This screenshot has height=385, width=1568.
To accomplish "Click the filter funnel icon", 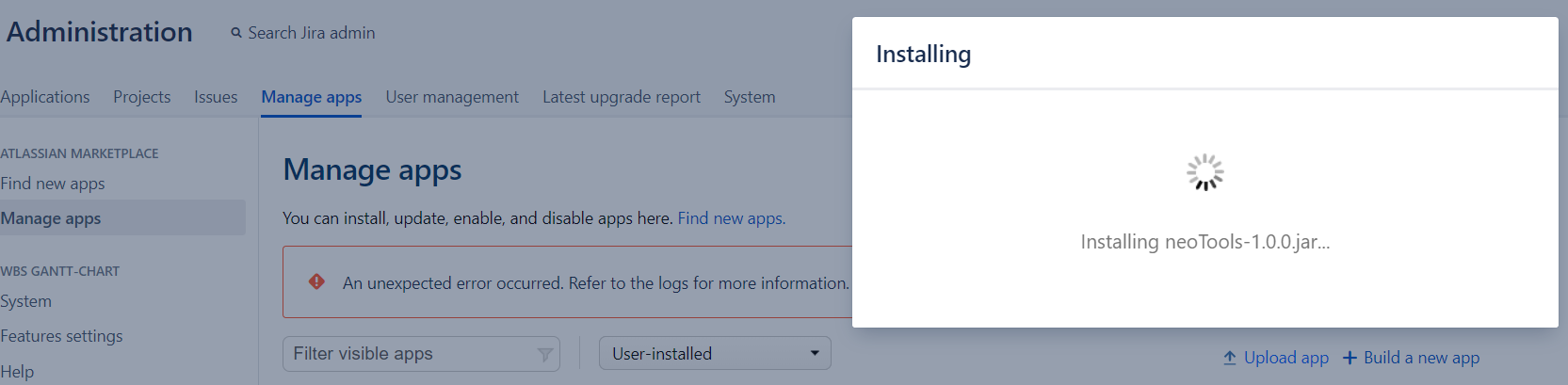I will pyautogui.click(x=544, y=355).
